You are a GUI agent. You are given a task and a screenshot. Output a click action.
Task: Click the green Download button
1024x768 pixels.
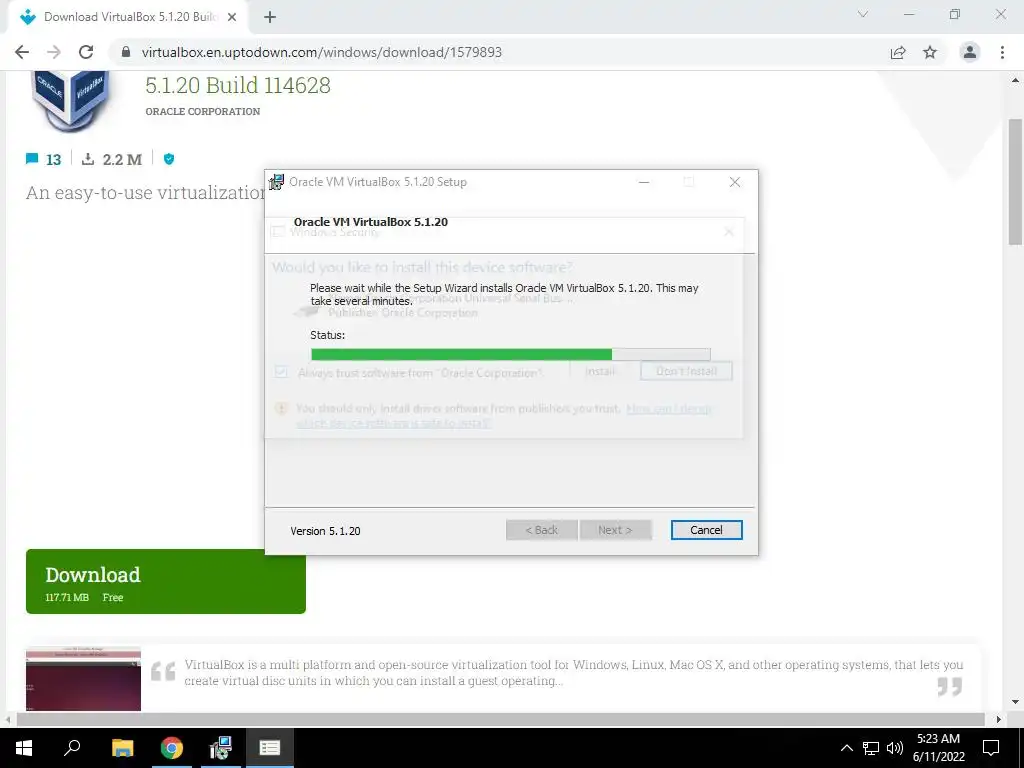point(166,581)
